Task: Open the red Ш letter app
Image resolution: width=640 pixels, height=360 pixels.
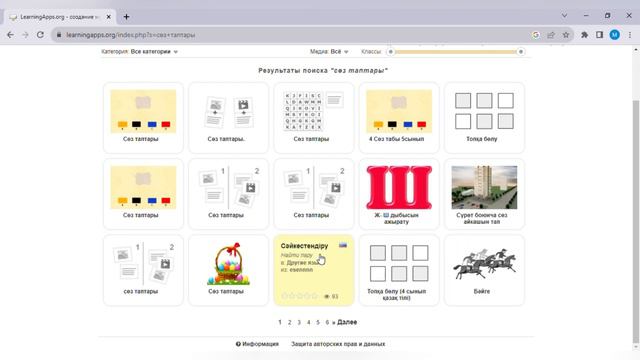Action: 399,194
